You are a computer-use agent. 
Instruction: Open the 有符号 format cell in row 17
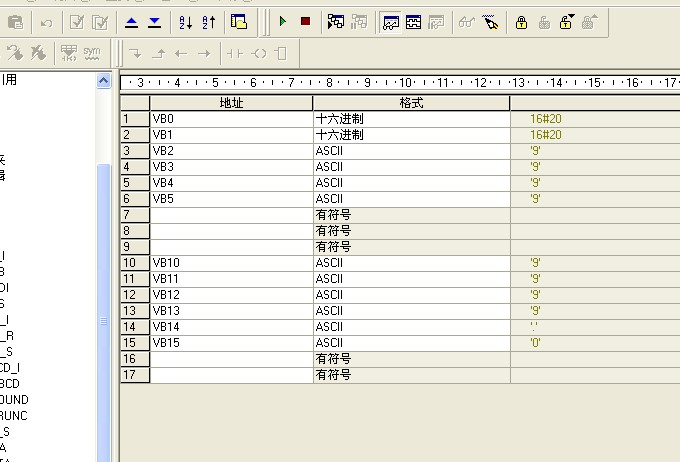click(x=412, y=375)
